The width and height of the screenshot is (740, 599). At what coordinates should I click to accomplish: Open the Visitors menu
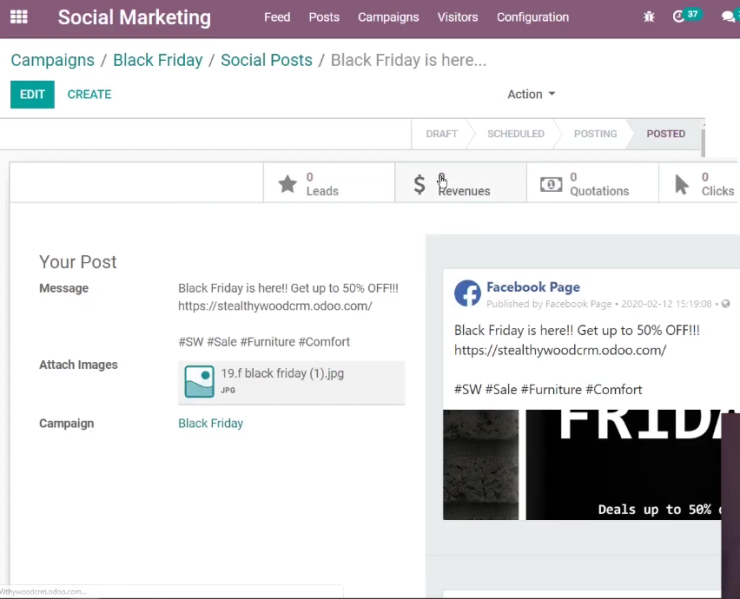pyautogui.click(x=457, y=17)
